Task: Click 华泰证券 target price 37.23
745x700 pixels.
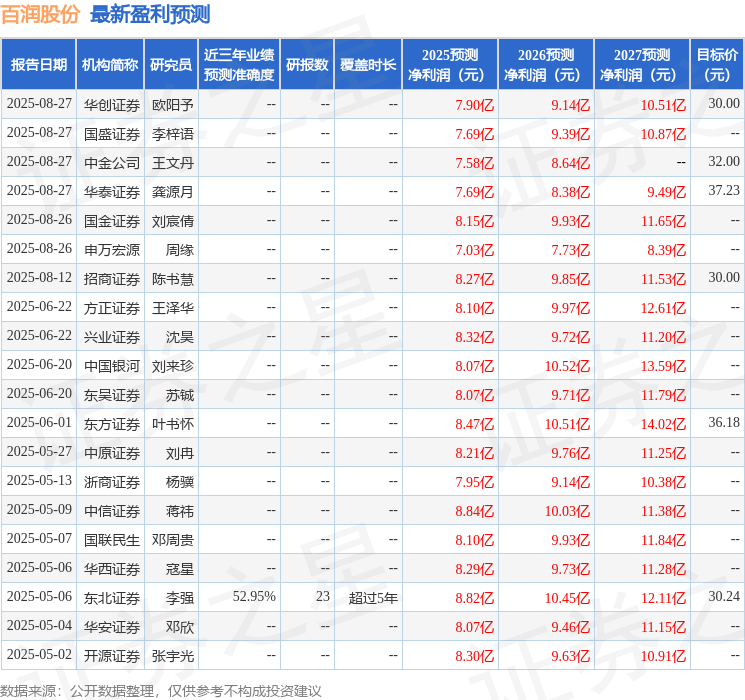Action: click(x=724, y=191)
